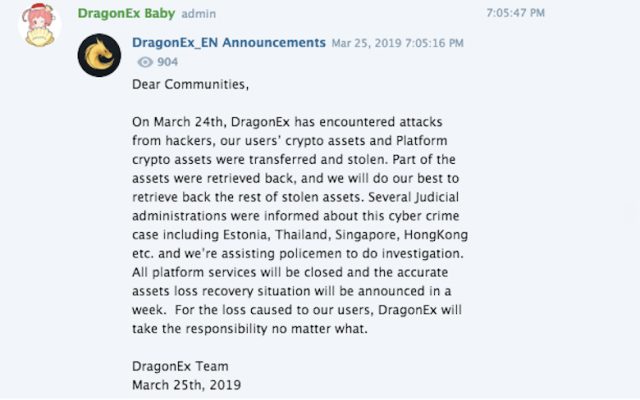Click the "March 25th, 2019" closing date
Image resolution: width=640 pixels, height=400 pixels.
187,385
